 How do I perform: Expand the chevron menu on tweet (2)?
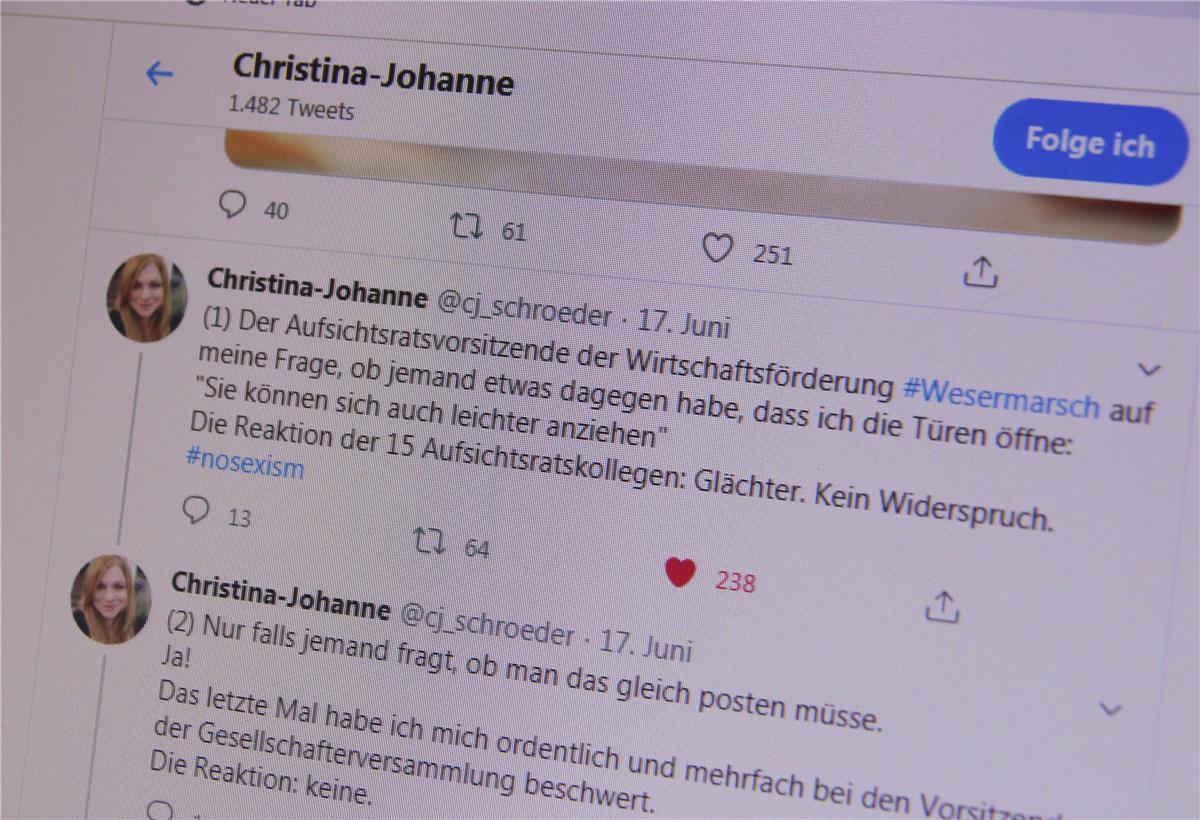(x=1111, y=710)
